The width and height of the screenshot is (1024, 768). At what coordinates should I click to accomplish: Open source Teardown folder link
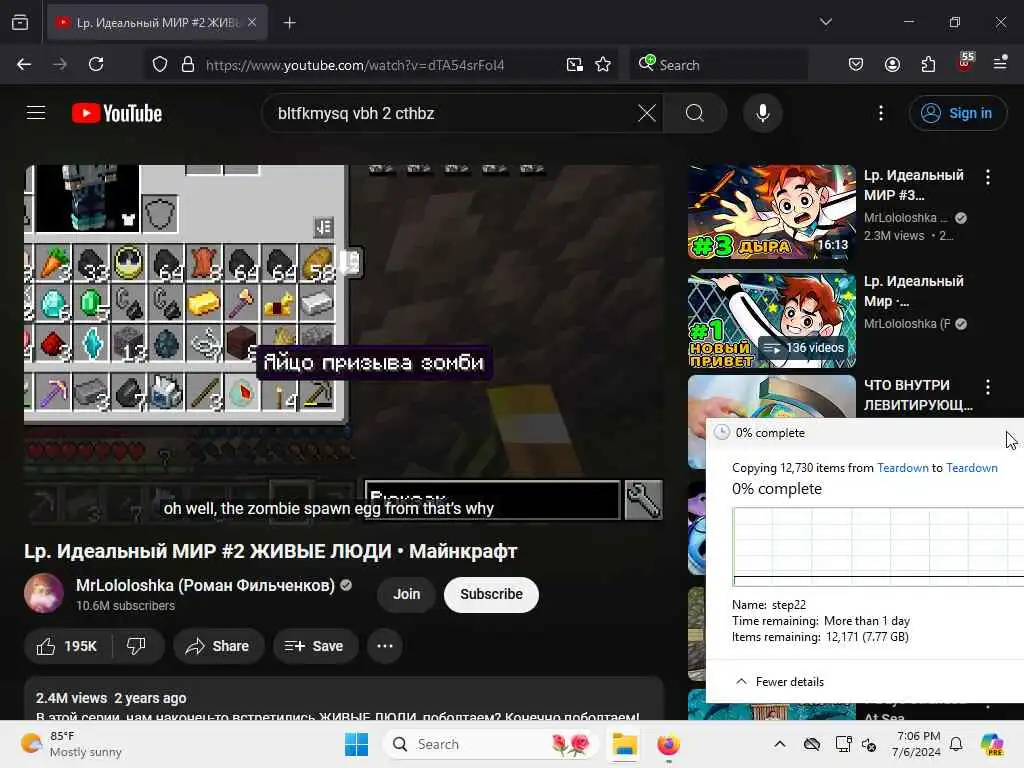point(903,468)
